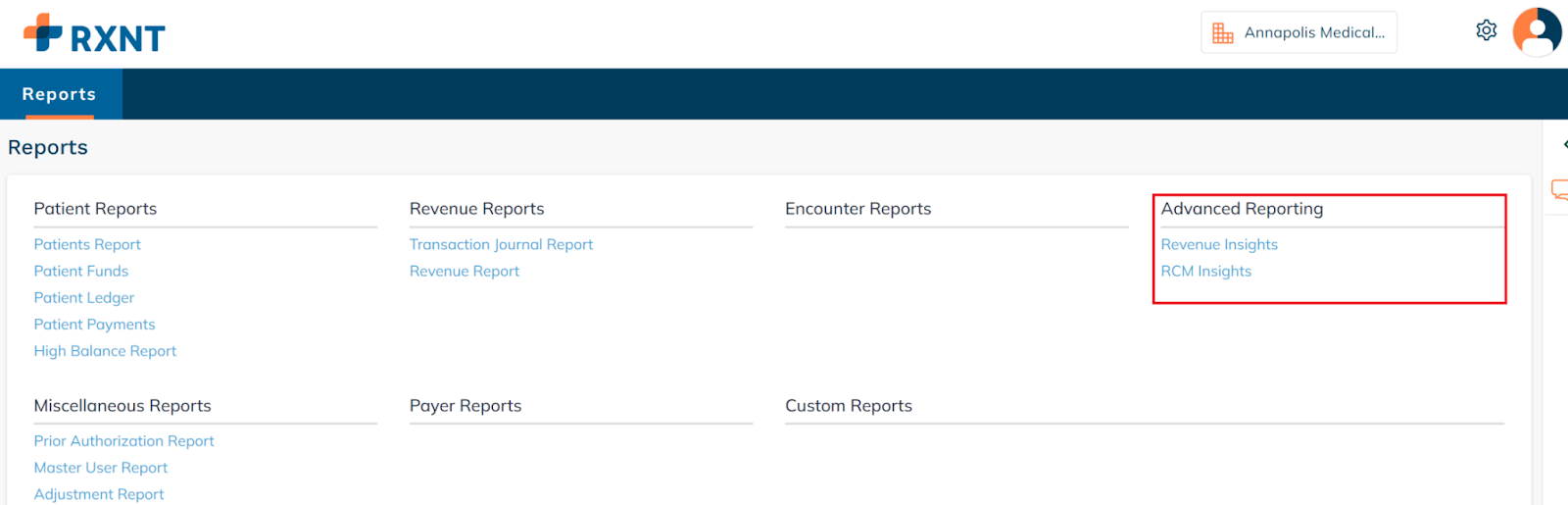
Task: Open Transaction Journal Report
Action: click(501, 244)
